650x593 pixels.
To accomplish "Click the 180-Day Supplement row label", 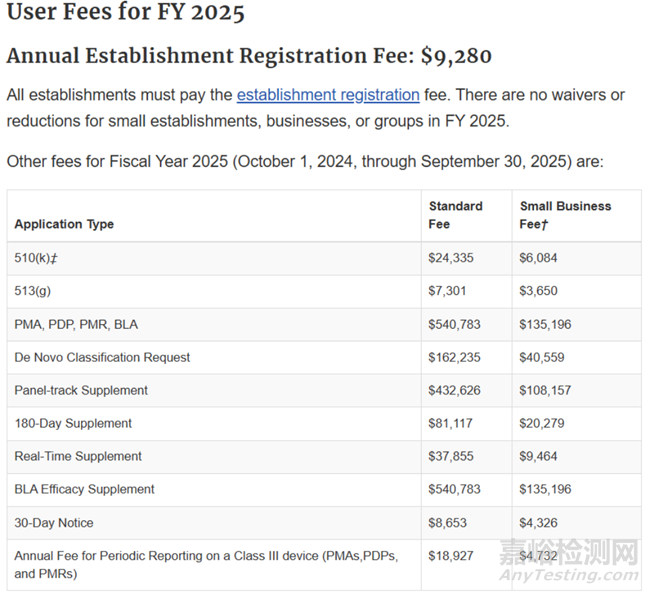I will tap(73, 423).
